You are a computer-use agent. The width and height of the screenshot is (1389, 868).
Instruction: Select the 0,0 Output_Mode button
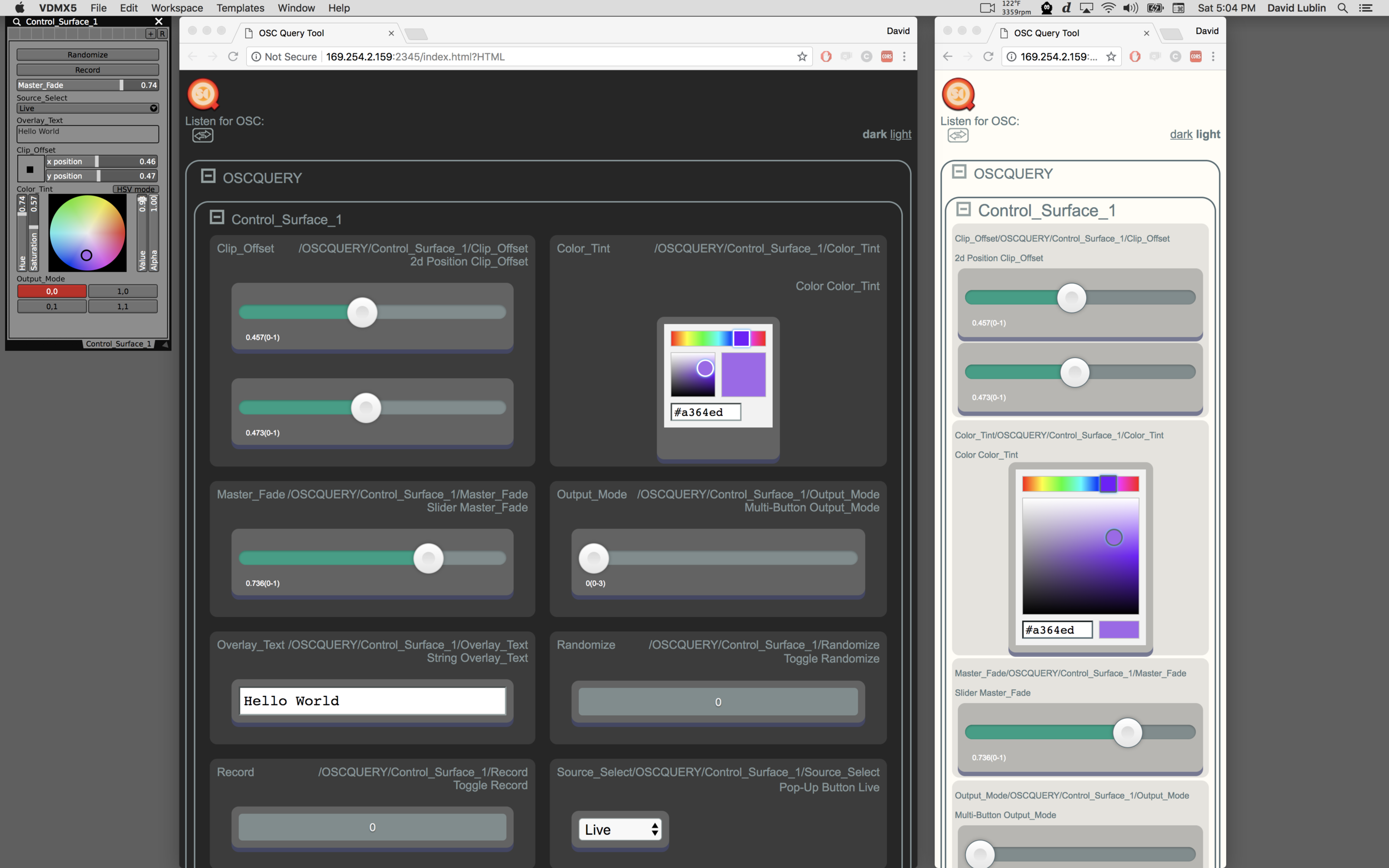click(52, 291)
